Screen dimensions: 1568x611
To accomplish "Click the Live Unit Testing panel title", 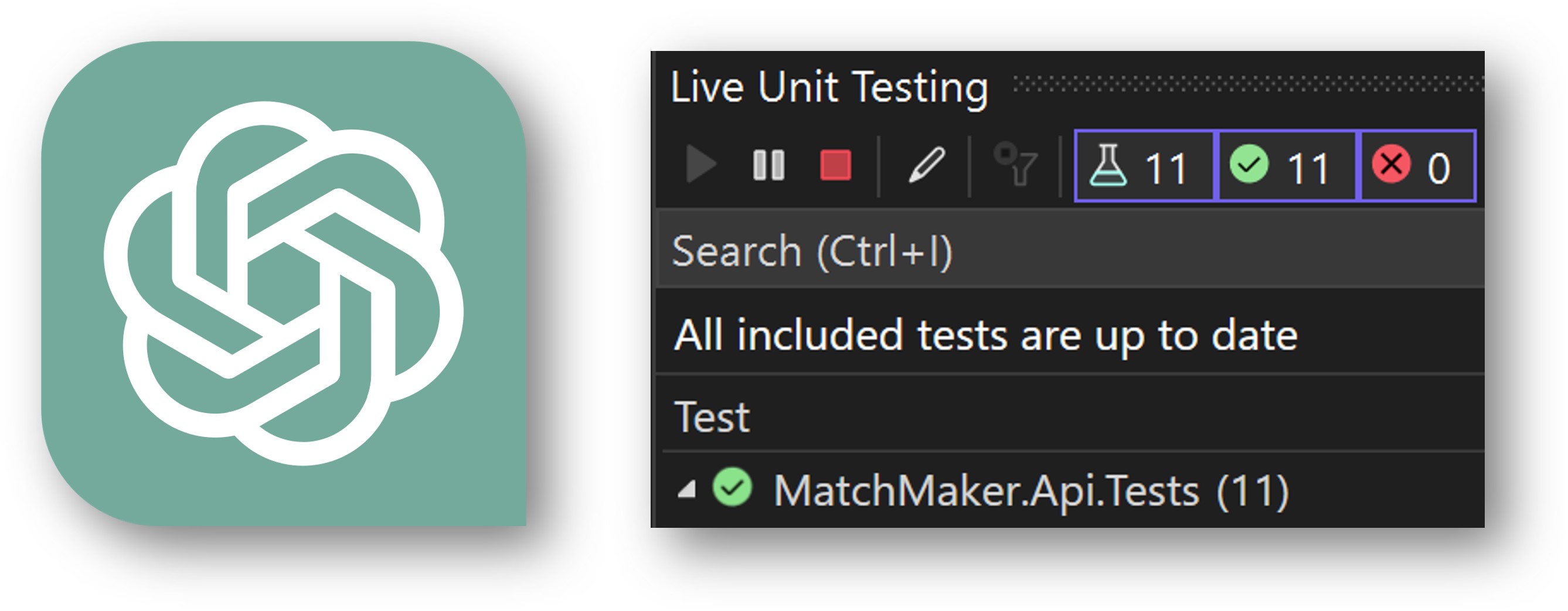I will tap(829, 87).
